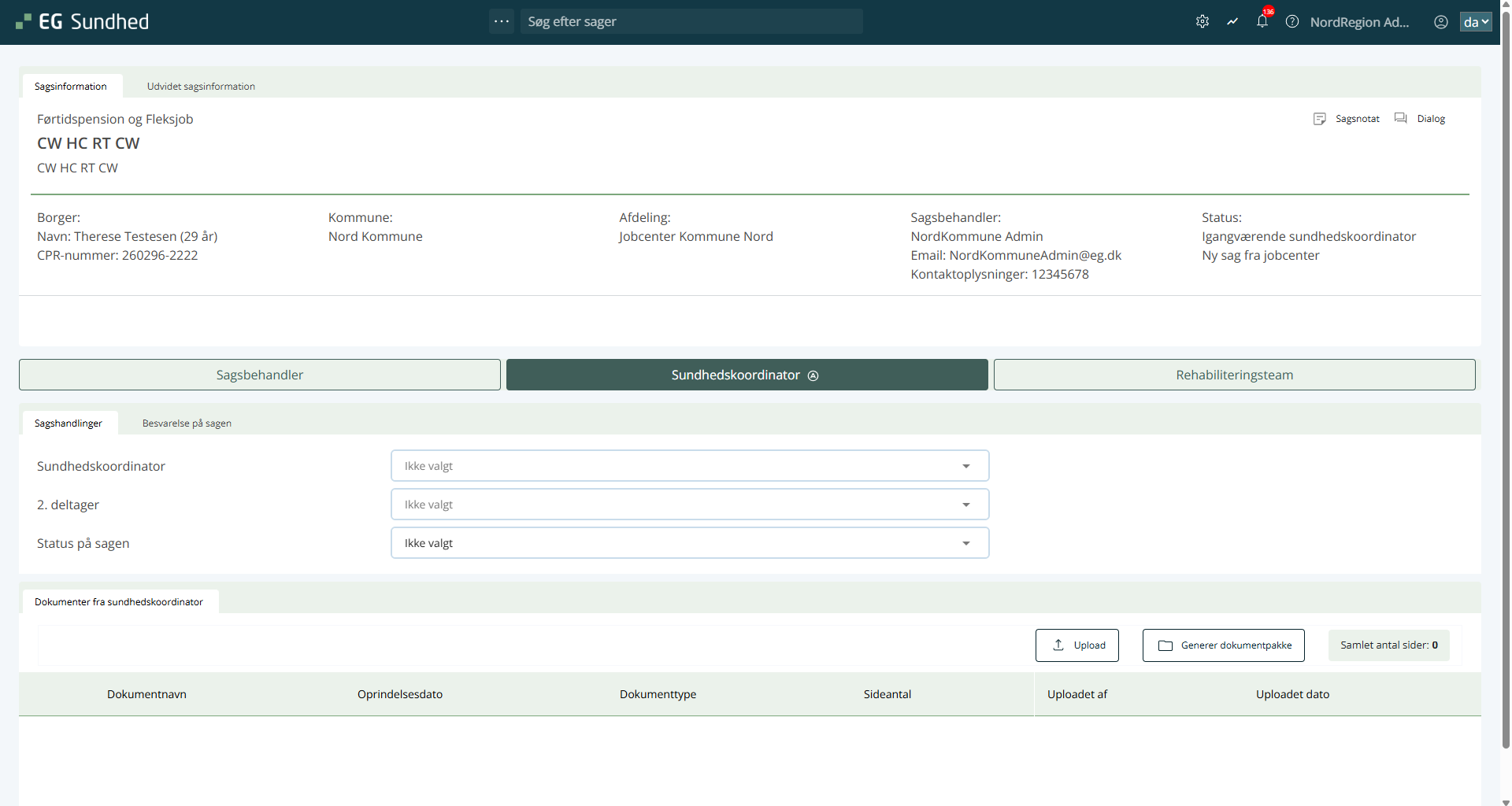Screen dimensions: 1512x806
Task: Click the help question mark icon
Action: (x=1292, y=22)
